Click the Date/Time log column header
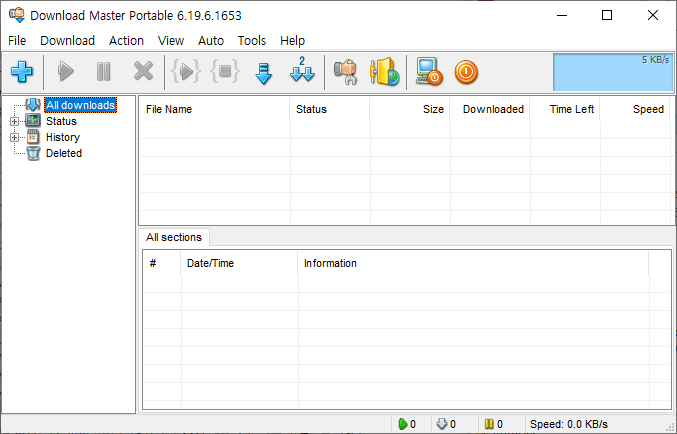Image resolution: width=677 pixels, height=434 pixels. pos(239,263)
